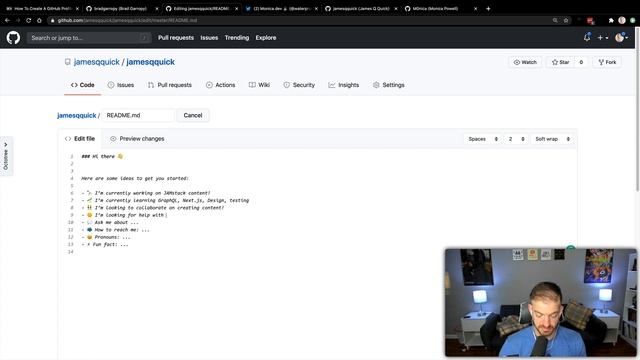Click the Watch button
640x360 pixels.
pyautogui.click(x=525, y=62)
